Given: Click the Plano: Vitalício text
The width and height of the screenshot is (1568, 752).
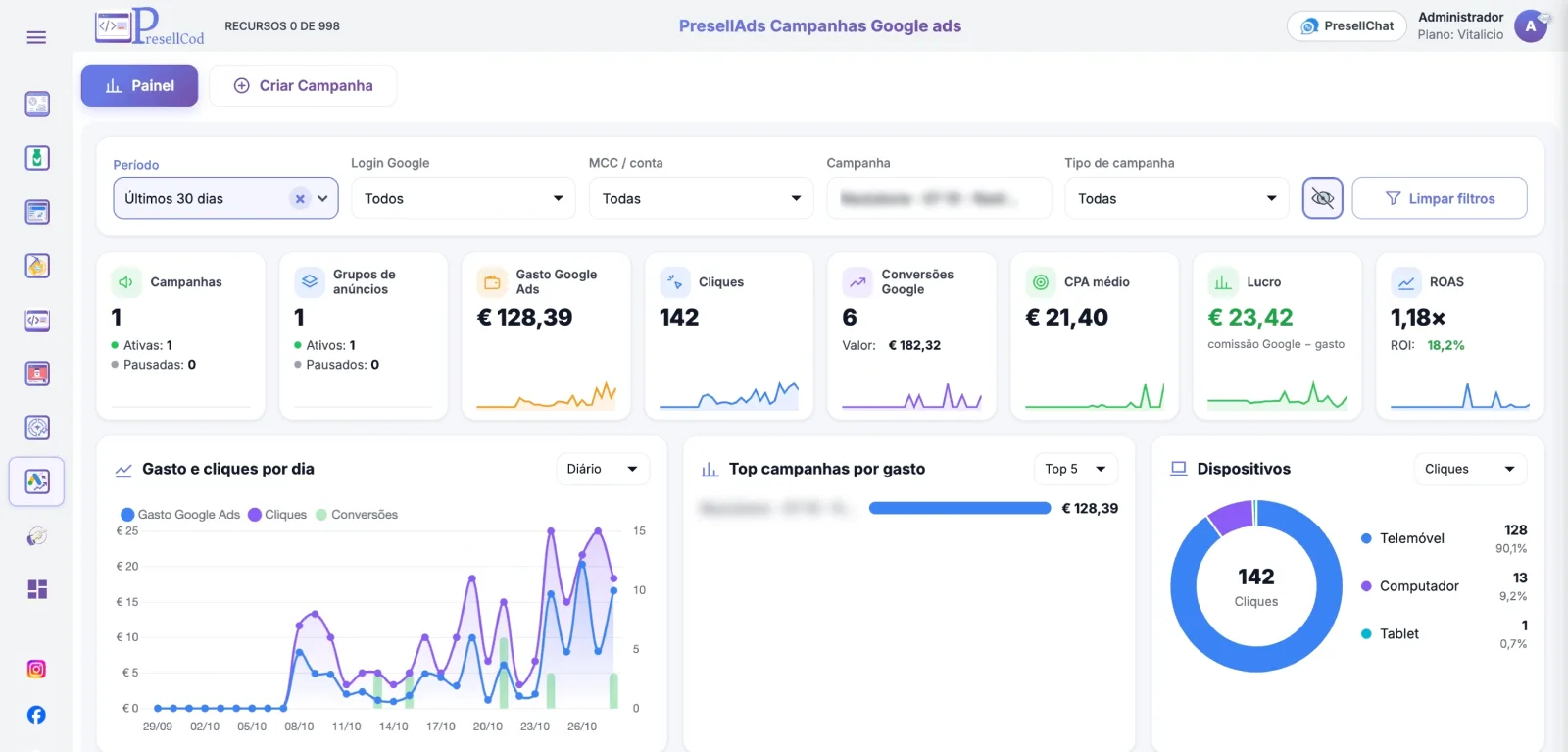Looking at the screenshot, I should pyautogui.click(x=1460, y=34).
